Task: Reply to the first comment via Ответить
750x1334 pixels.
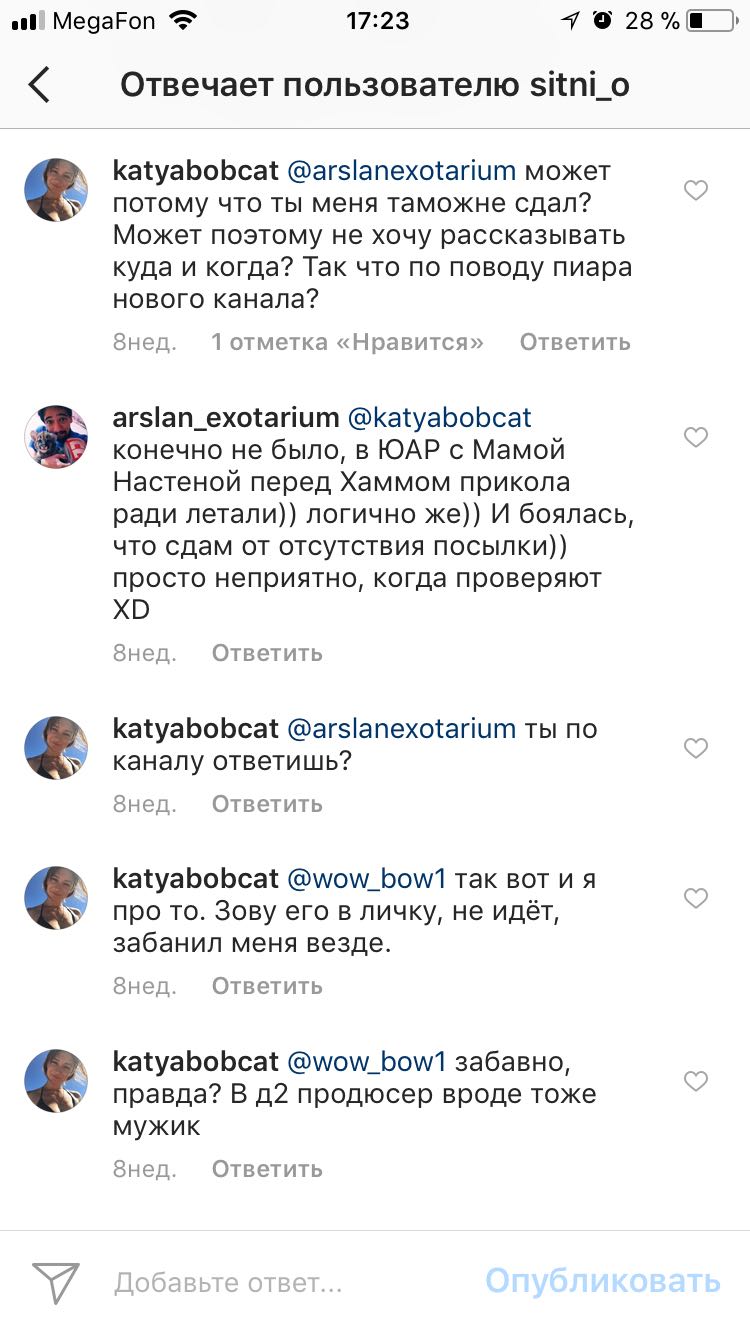Action: 574,342
